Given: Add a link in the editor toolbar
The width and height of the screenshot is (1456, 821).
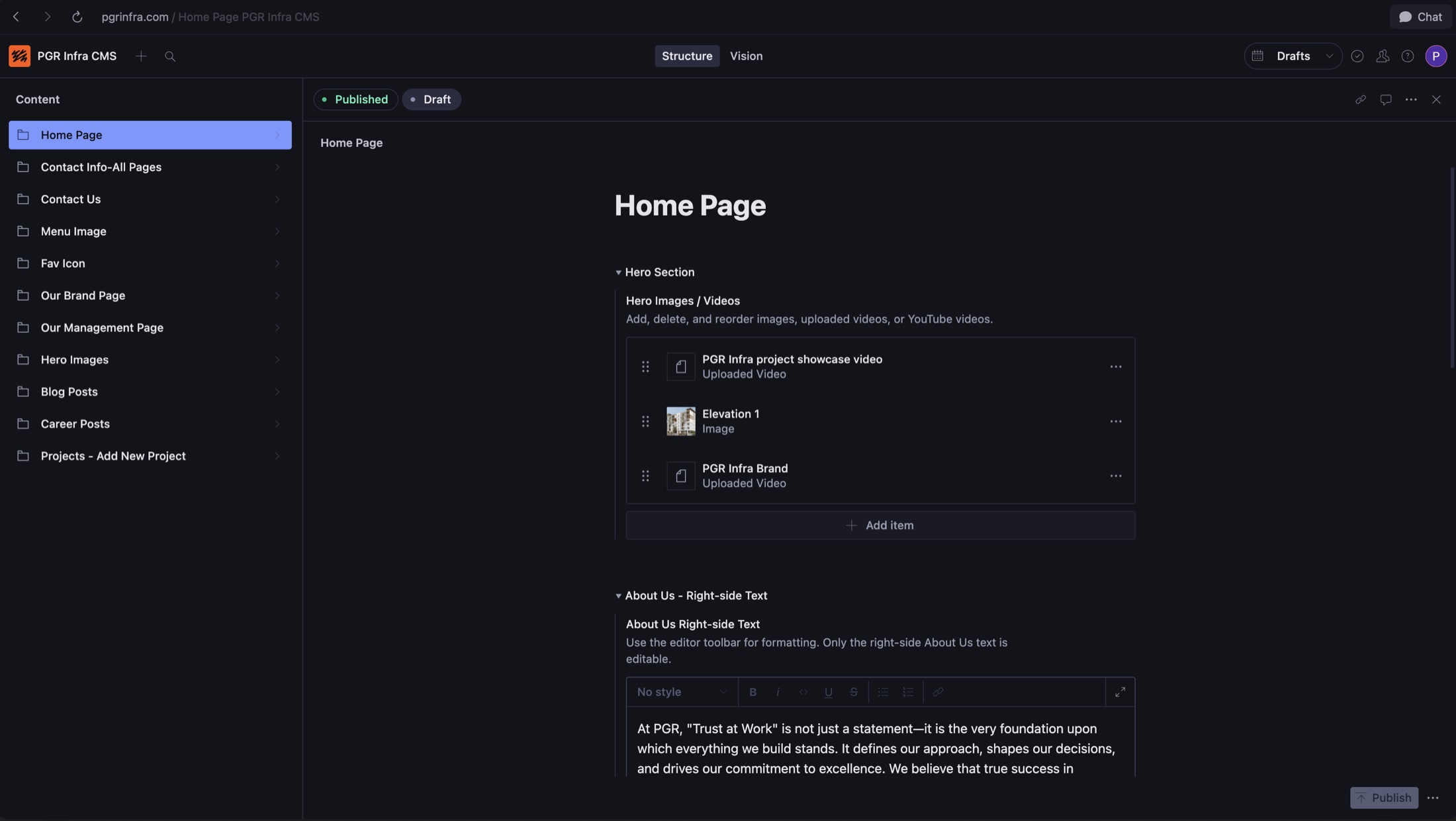Looking at the screenshot, I should 938,692.
